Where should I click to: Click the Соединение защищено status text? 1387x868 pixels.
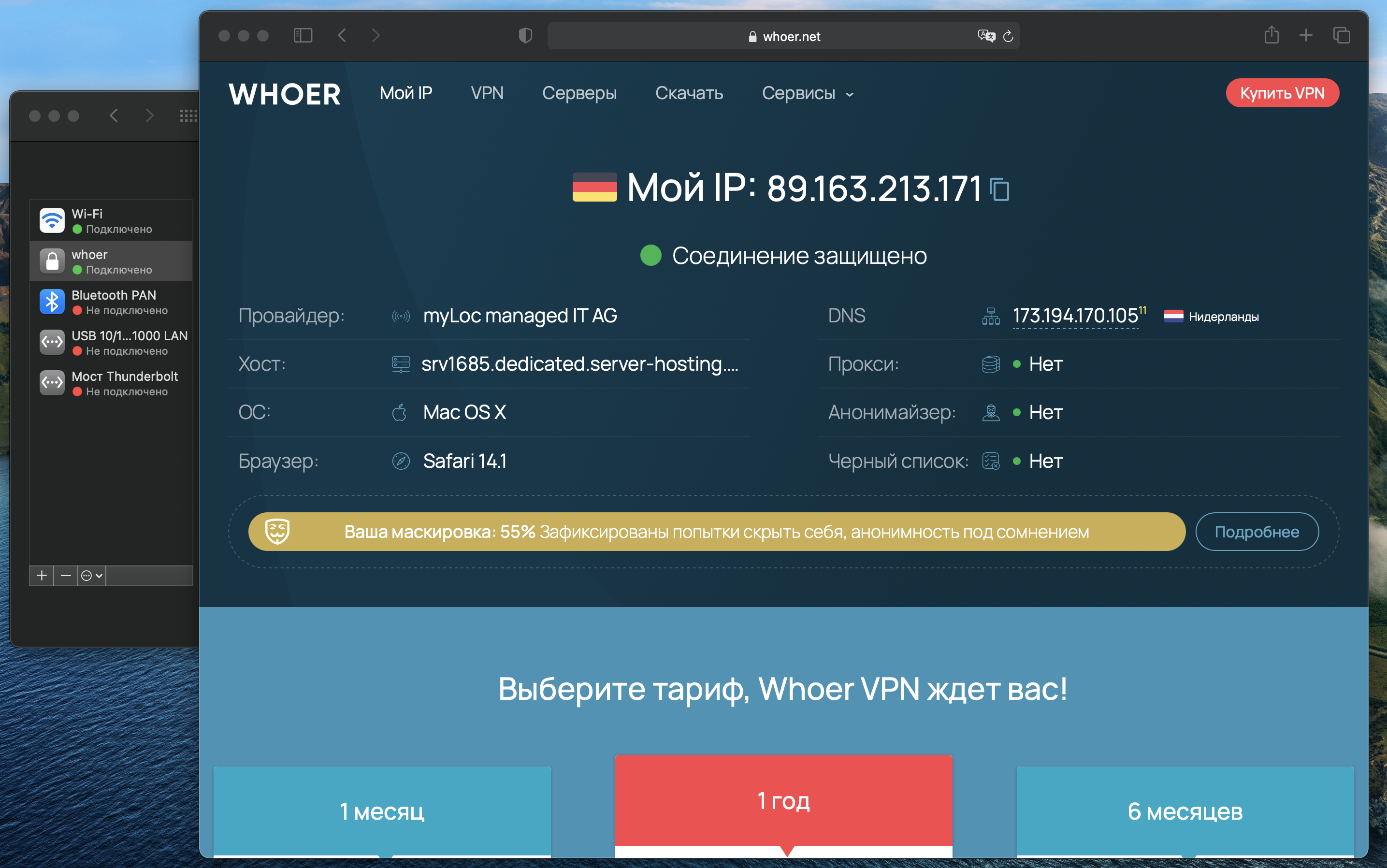pyautogui.click(x=799, y=256)
